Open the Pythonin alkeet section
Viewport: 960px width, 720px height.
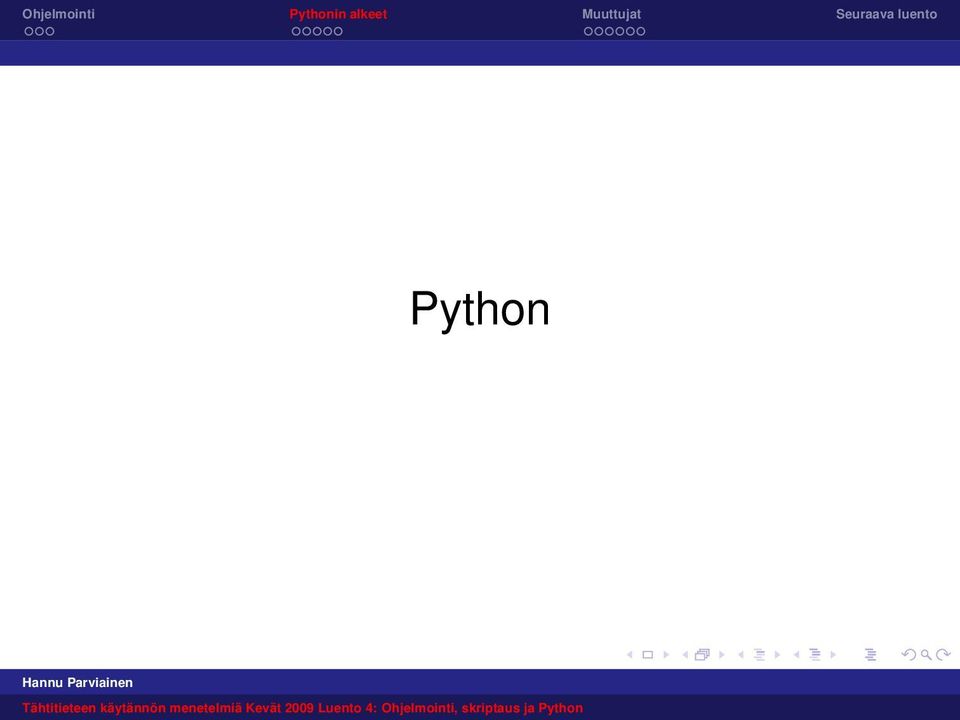[x=338, y=14]
